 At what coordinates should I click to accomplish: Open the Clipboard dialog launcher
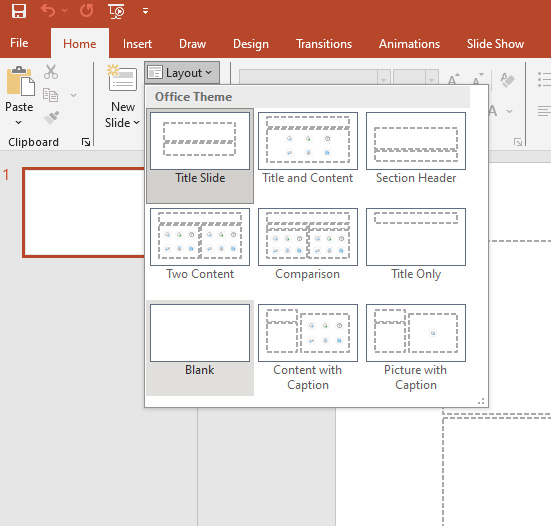[x=86, y=142]
